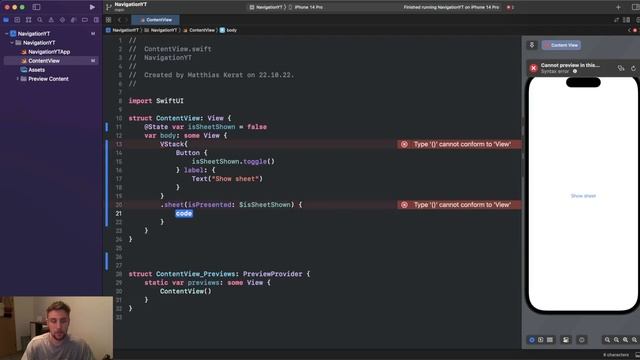
Task: Click the related items grid icon
Action: [109, 20]
